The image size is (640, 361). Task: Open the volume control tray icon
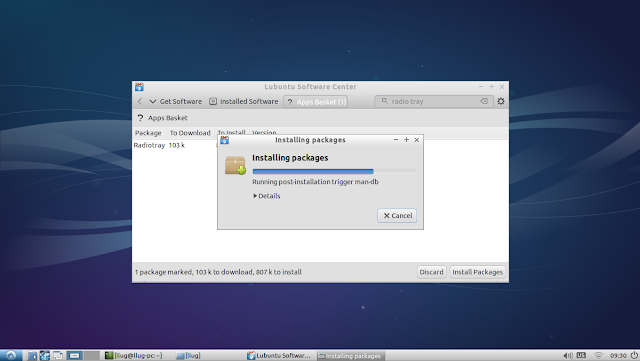click(567, 355)
